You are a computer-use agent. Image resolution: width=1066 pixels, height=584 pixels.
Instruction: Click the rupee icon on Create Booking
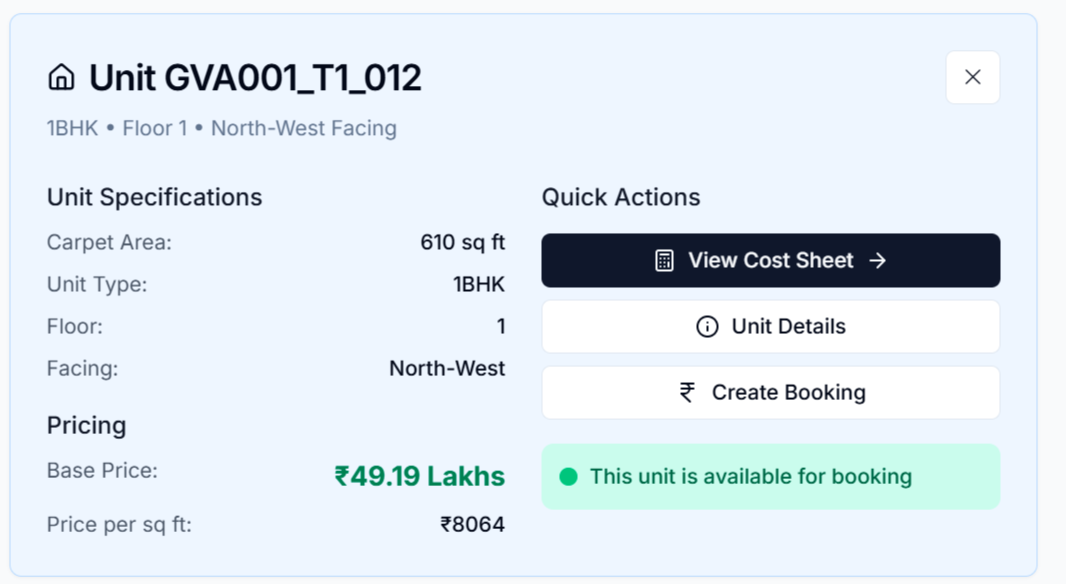click(687, 392)
